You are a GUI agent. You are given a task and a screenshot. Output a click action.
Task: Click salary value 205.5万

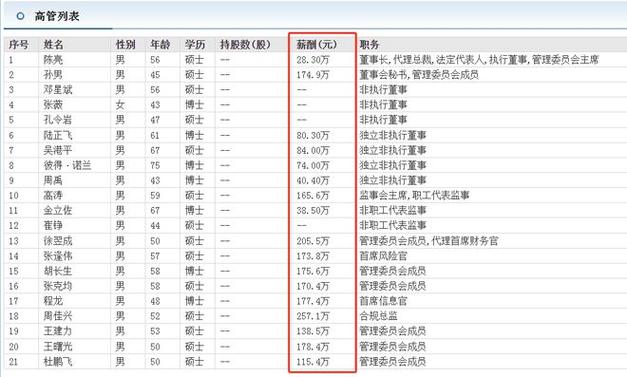coord(313,241)
